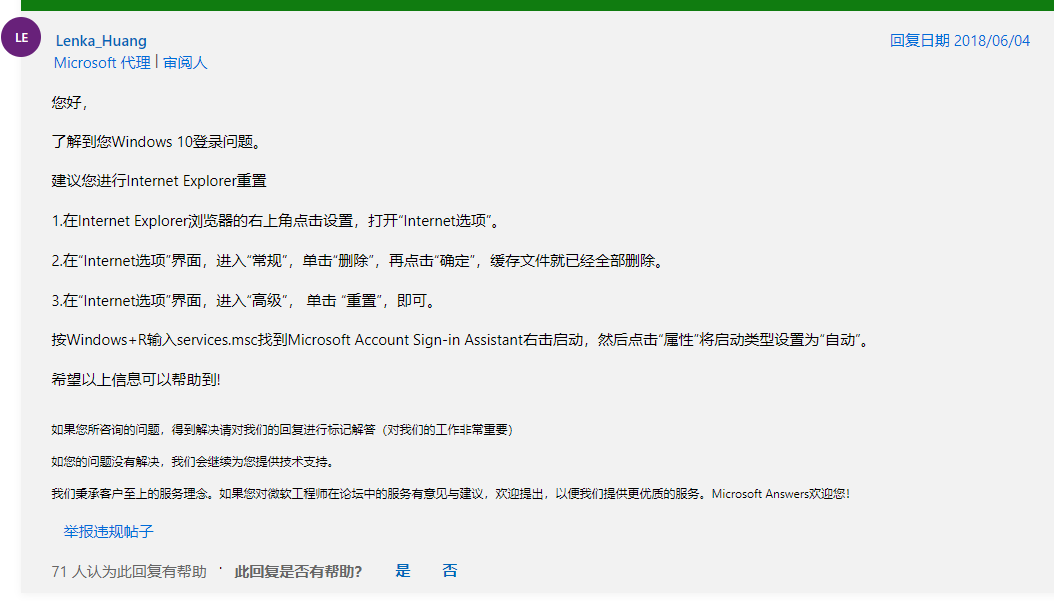Click the services.msc instruction line
Screen dimensions: 1054x601
[x=461, y=340]
